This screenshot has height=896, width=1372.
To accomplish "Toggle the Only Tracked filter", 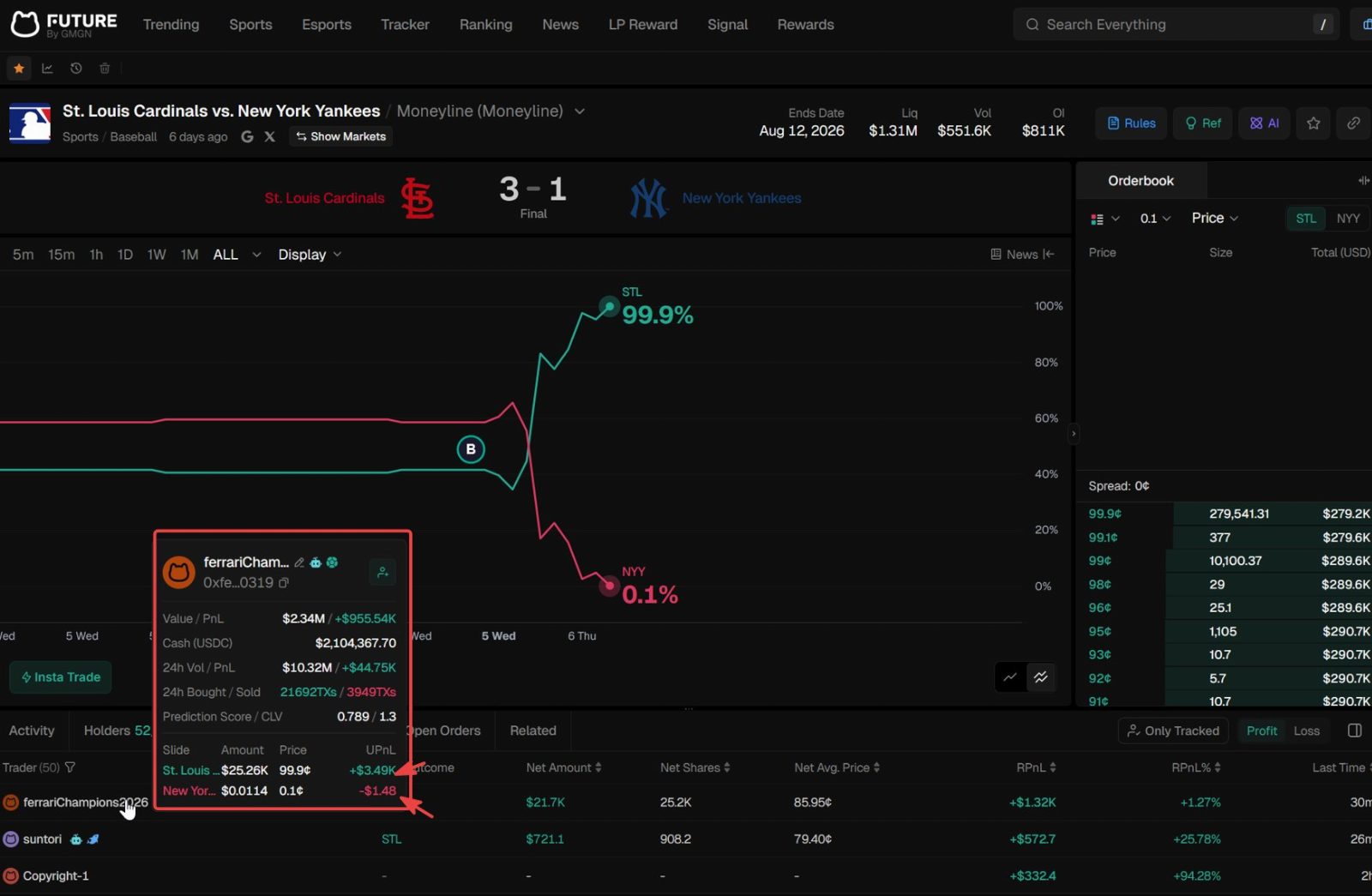I will [1173, 731].
